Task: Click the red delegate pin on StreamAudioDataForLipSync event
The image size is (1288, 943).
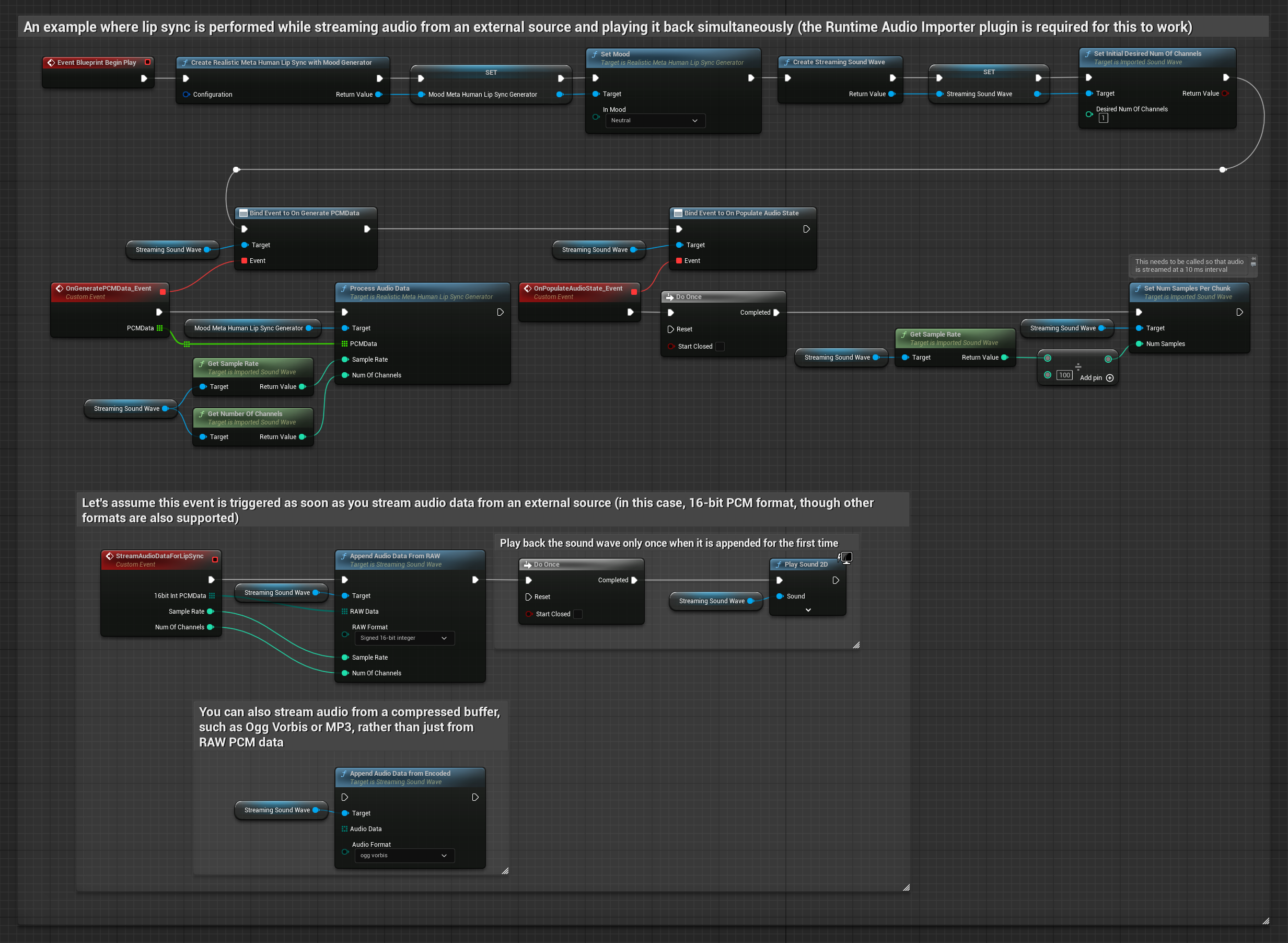Action: 215,560
